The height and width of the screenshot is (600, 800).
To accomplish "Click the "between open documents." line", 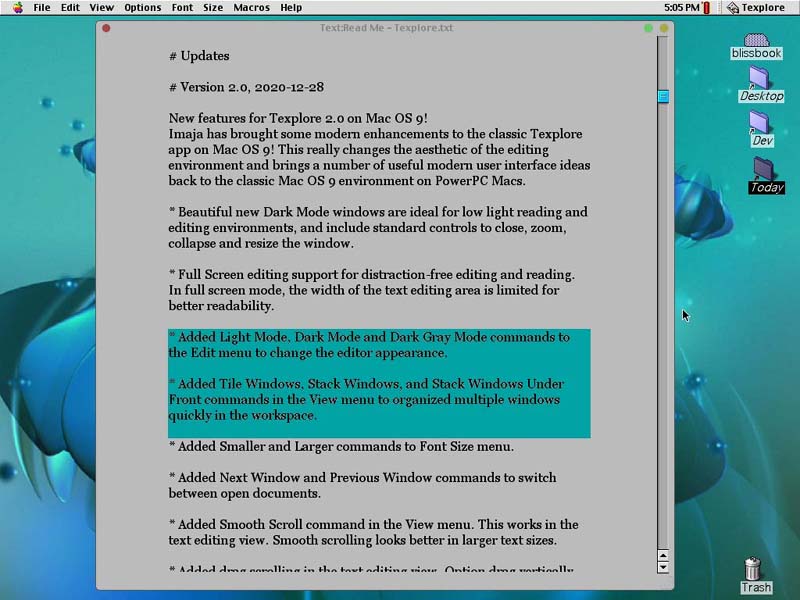I will click(x=245, y=493).
